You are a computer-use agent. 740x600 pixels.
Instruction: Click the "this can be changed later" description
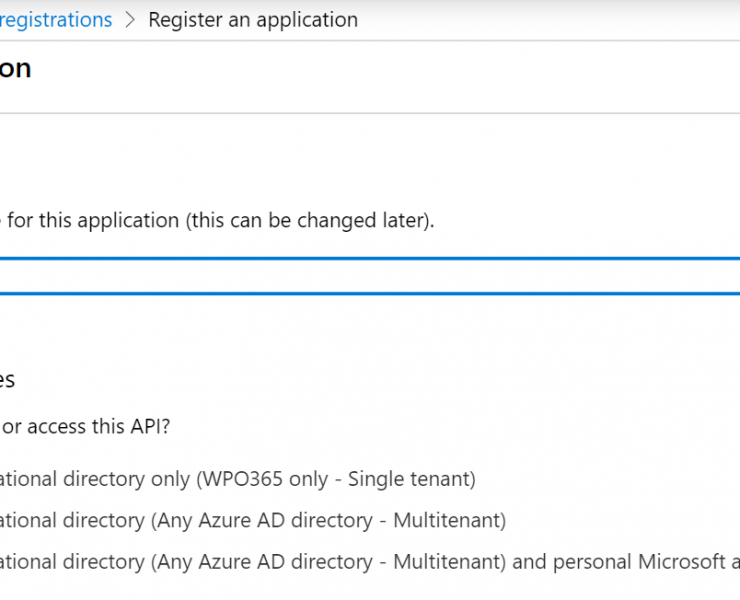coord(310,220)
